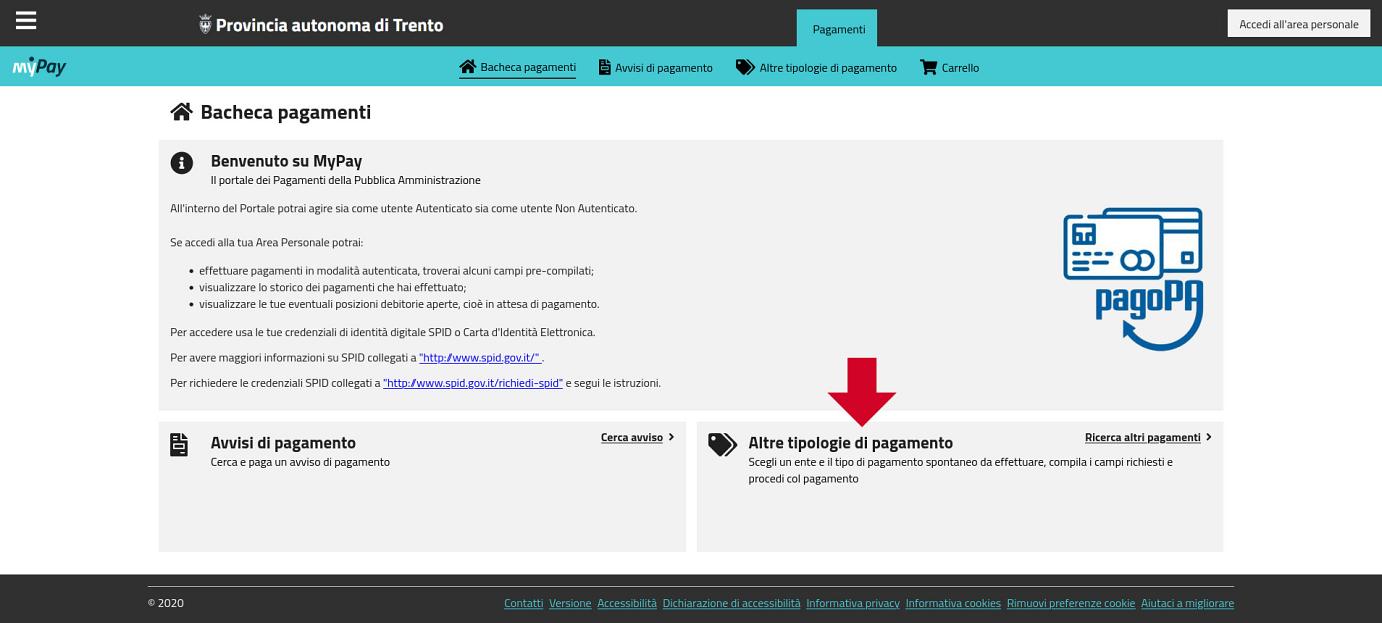The image size is (1382, 623).
Task: Open the Accessibilità footer link
Action: click(x=627, y=603)
